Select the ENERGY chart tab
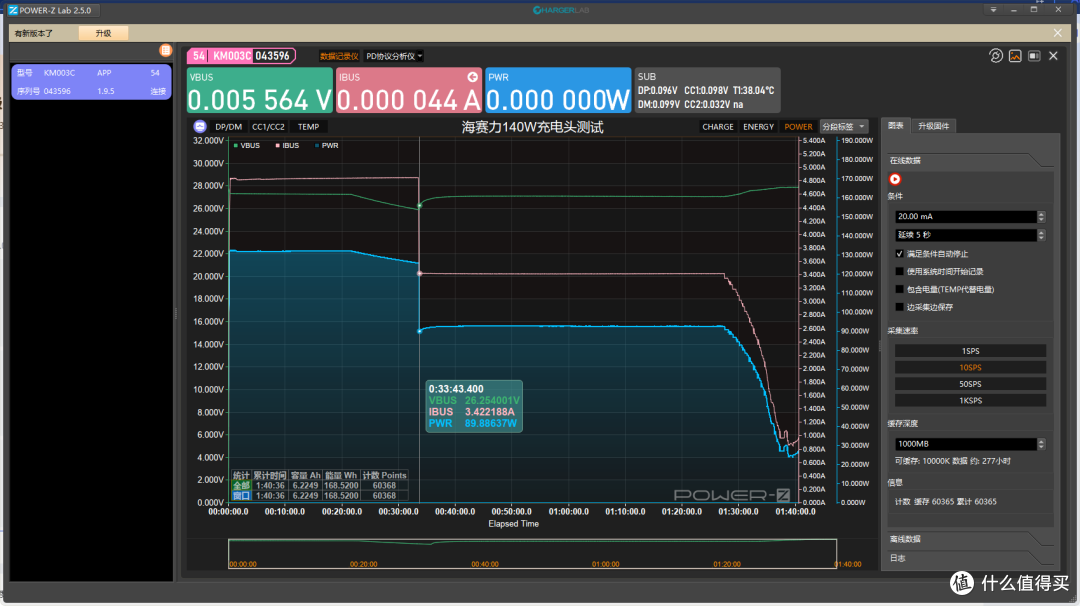 [758, 127]
